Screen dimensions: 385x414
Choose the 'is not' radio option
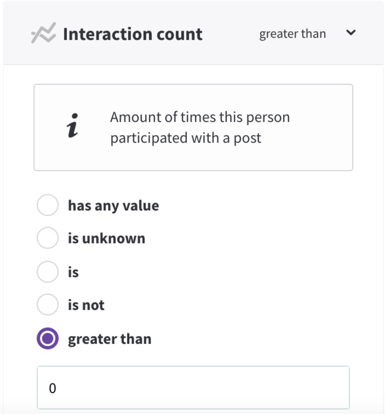[x=48, y=305]
